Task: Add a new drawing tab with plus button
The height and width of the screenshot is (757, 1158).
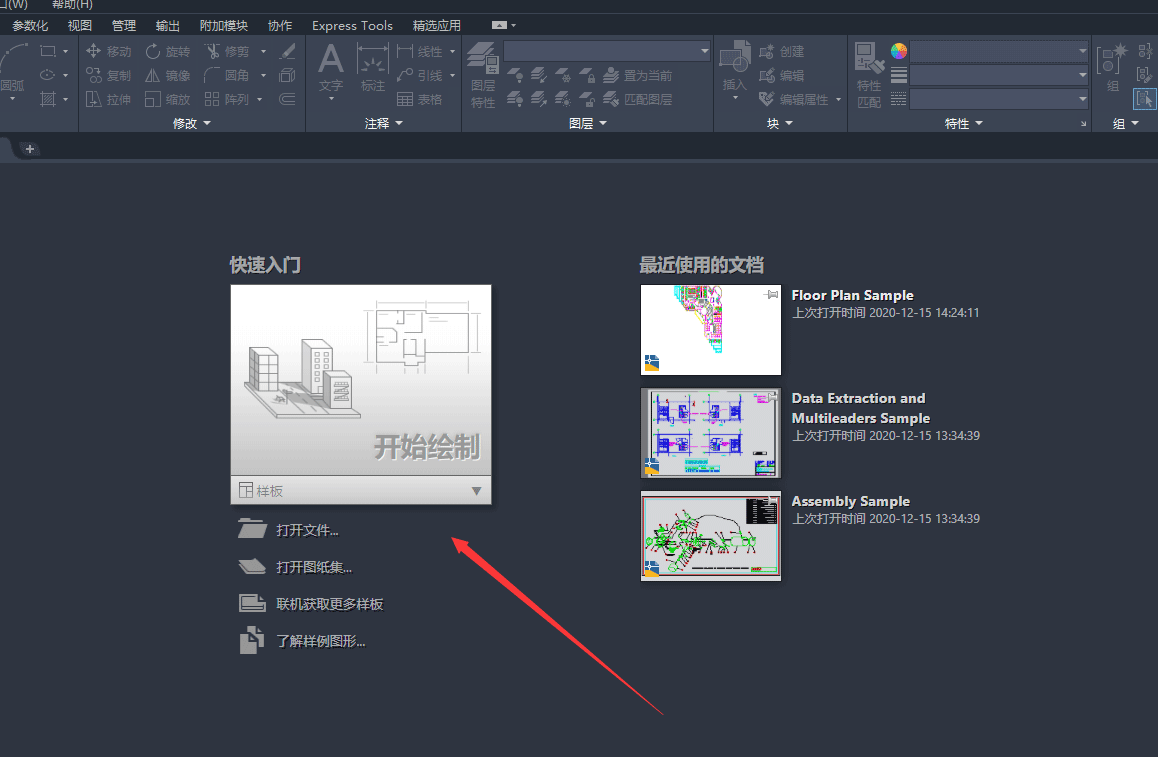Action: click(30, 149)
